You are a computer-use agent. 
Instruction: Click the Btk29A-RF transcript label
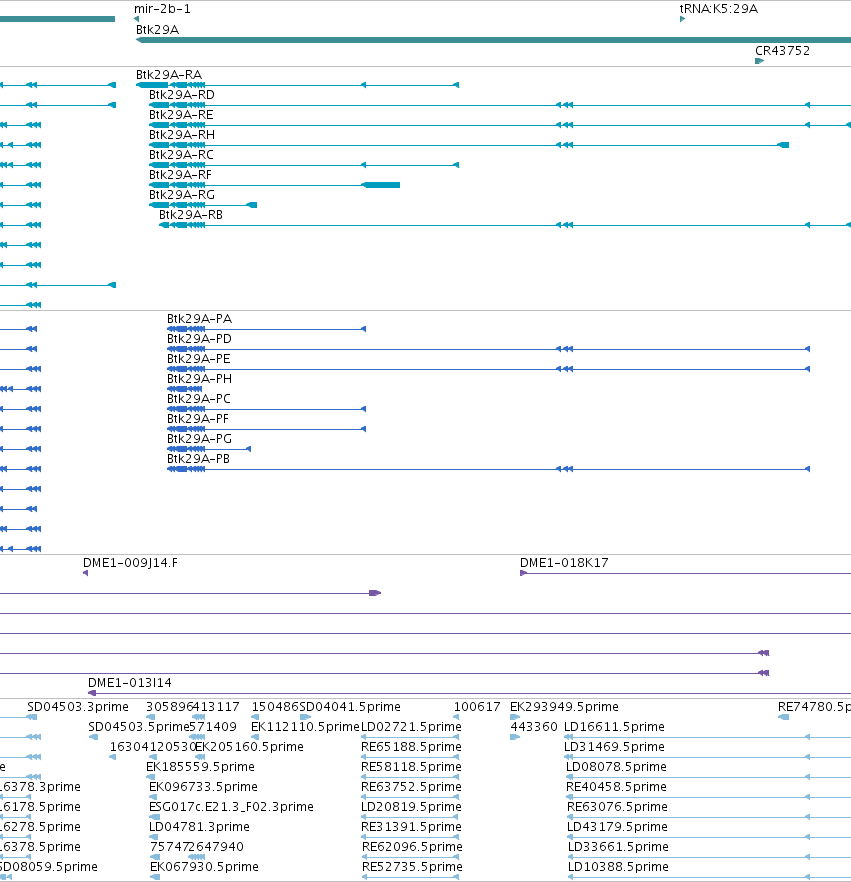181,175
